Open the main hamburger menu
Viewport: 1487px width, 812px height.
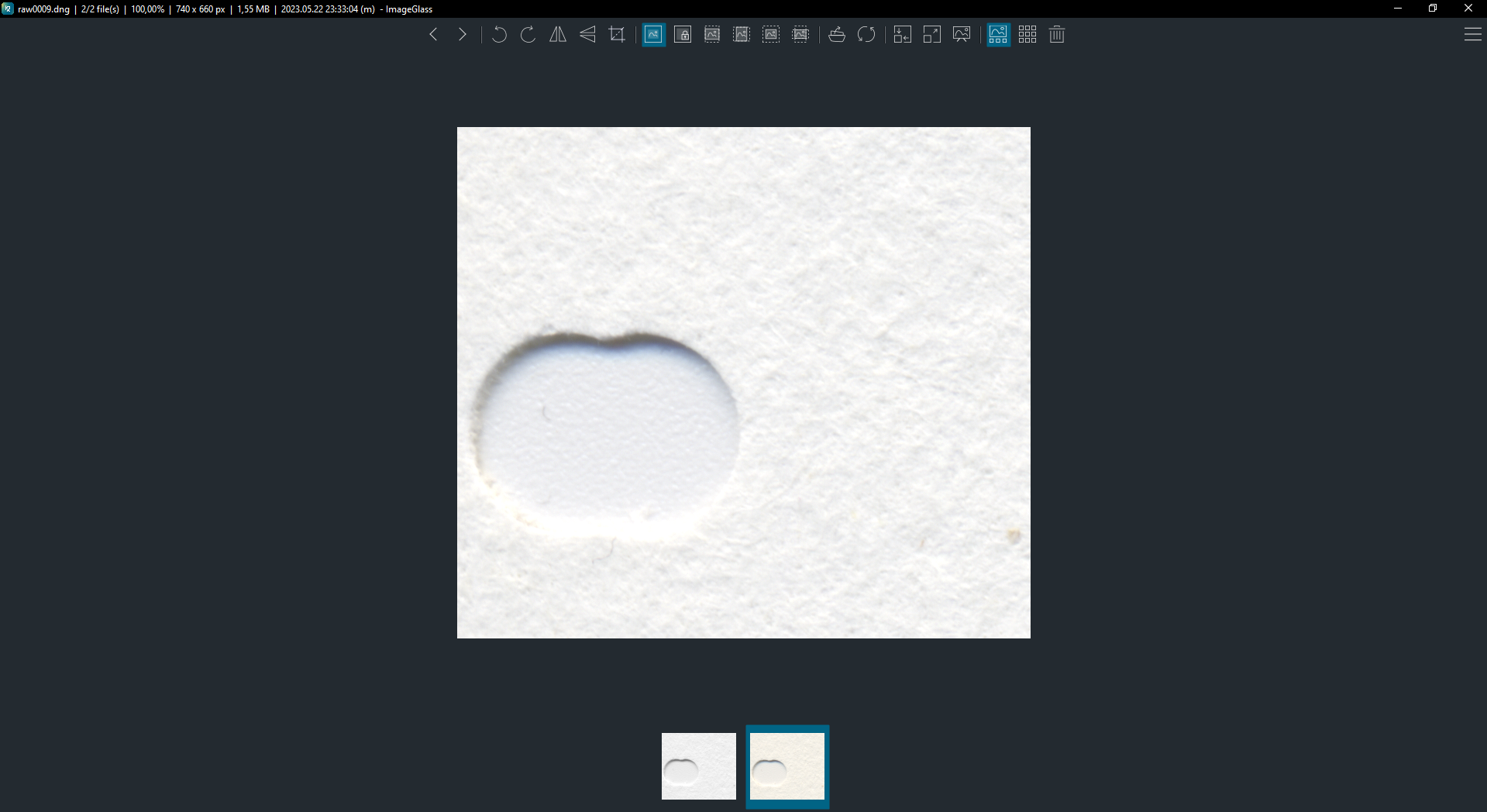tap(1473, 35)
